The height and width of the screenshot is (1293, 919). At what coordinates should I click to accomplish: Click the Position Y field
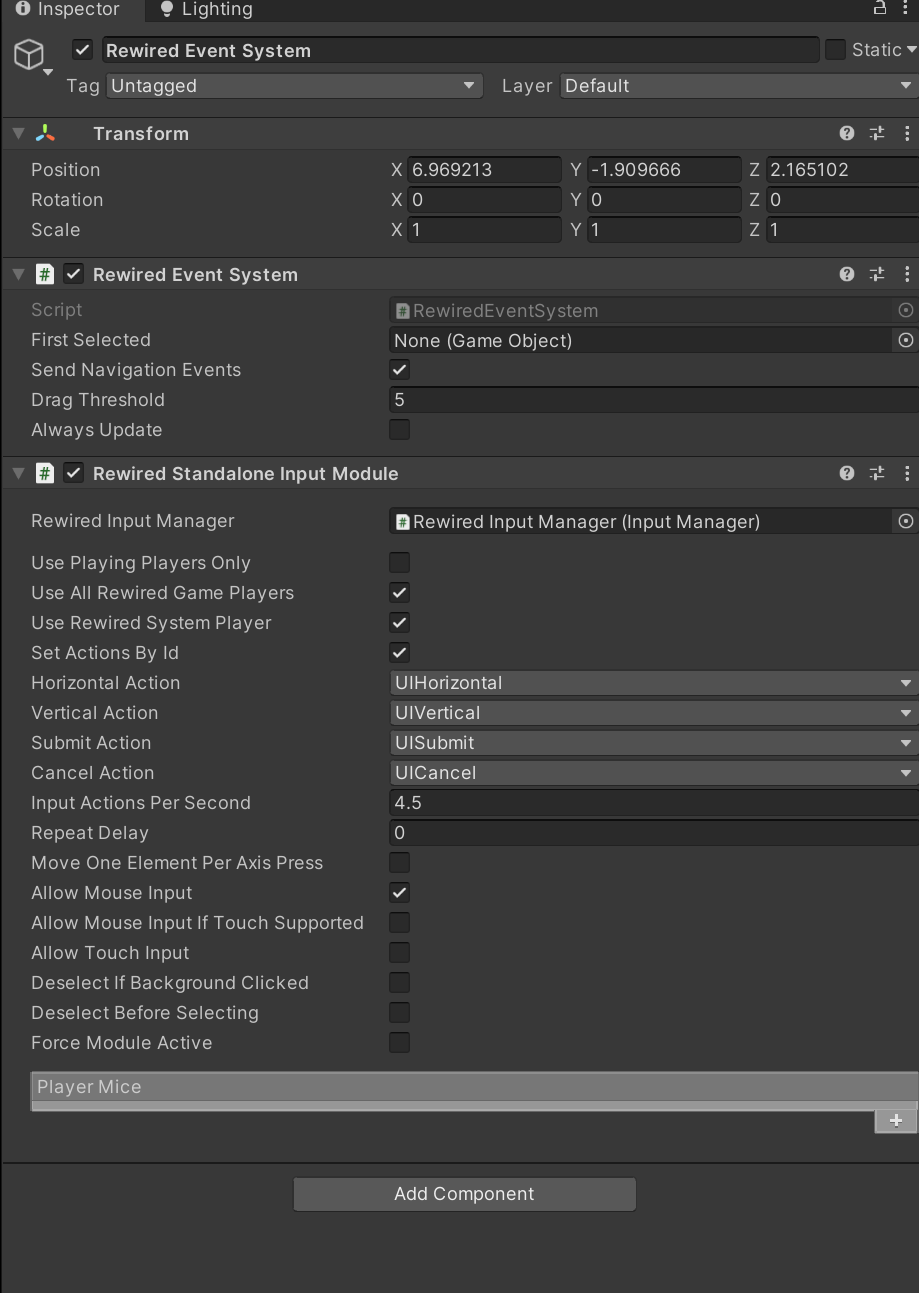664,170
